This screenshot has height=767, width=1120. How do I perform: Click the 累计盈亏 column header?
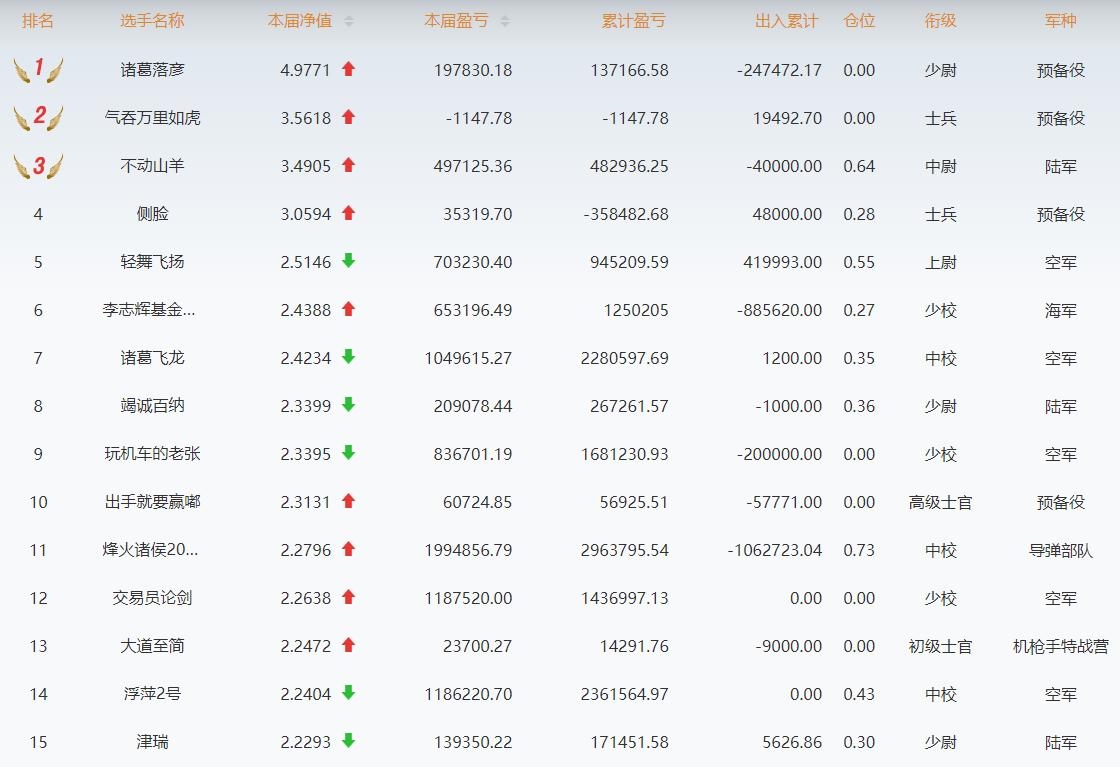633,21
